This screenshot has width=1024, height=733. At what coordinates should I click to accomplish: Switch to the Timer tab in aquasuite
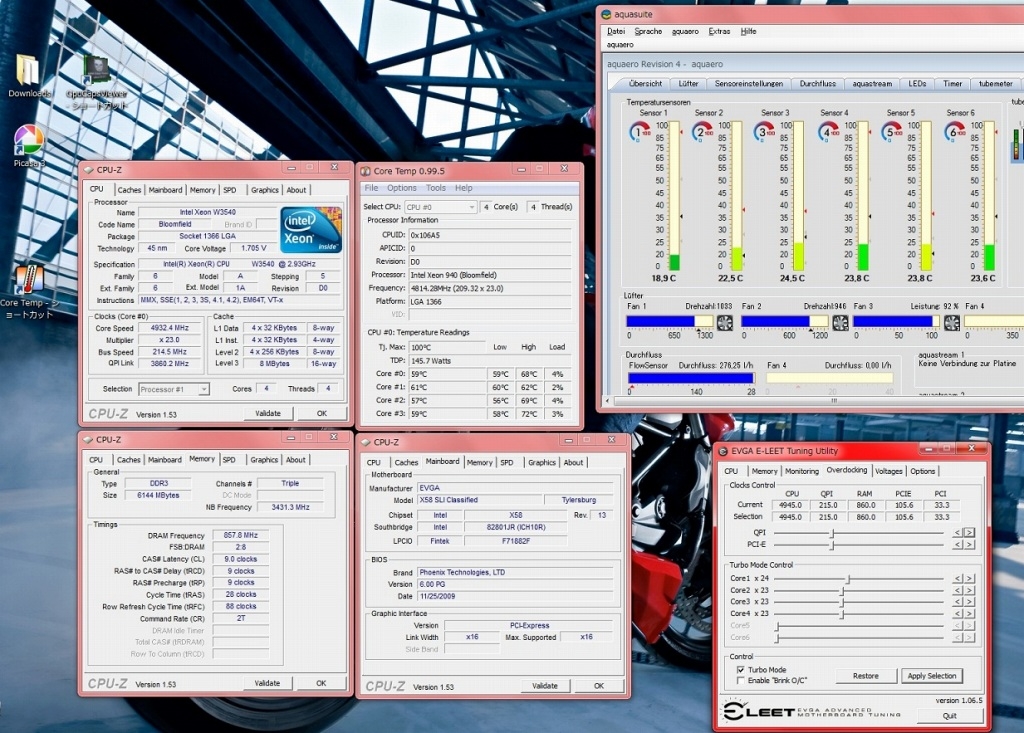click(x=952, y=84)
